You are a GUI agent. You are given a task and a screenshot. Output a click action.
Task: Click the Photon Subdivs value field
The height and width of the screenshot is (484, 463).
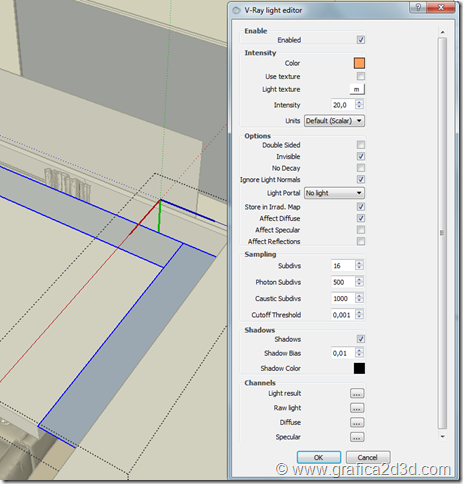point(343,282)
